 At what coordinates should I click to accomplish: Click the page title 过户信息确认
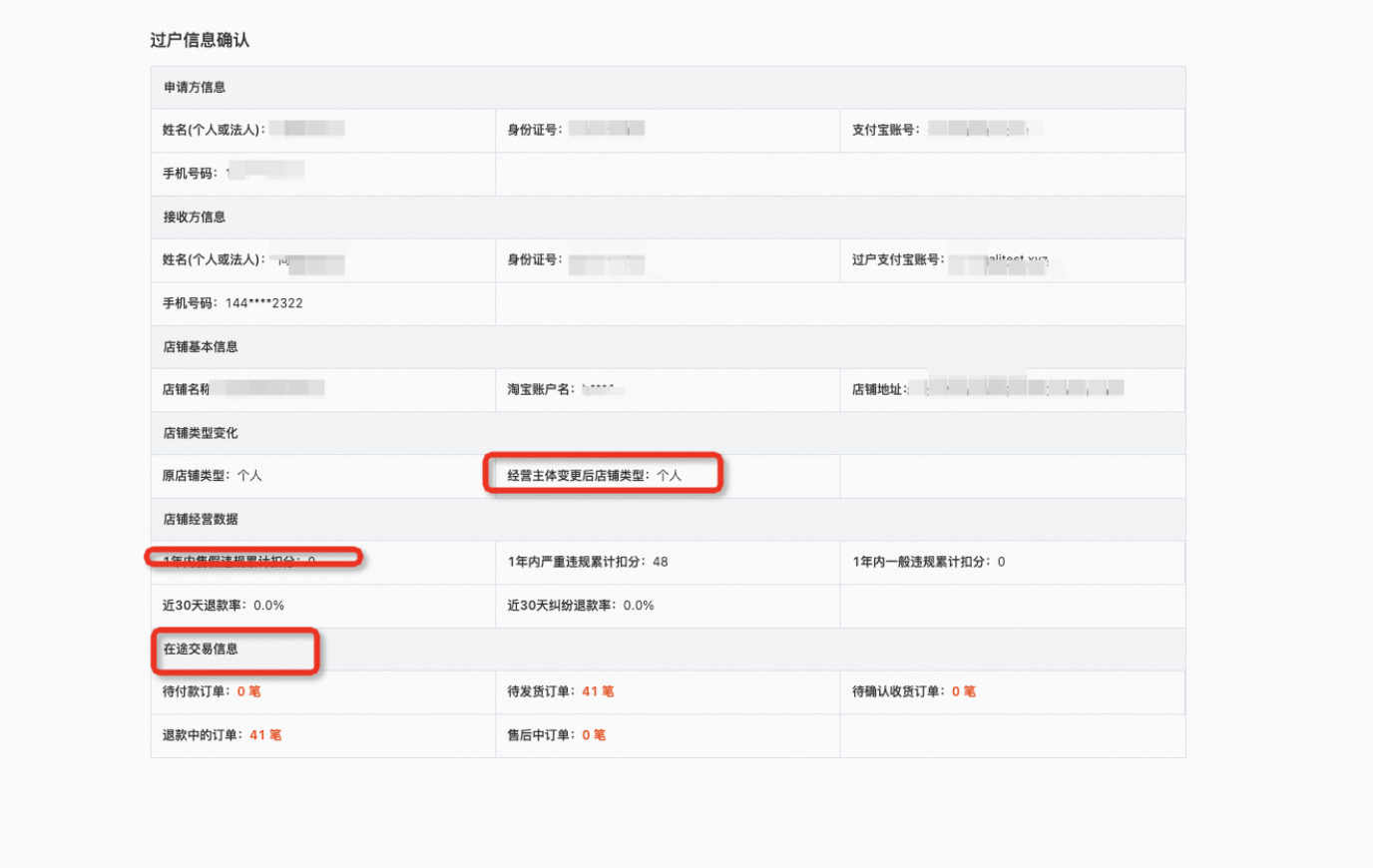200,40
